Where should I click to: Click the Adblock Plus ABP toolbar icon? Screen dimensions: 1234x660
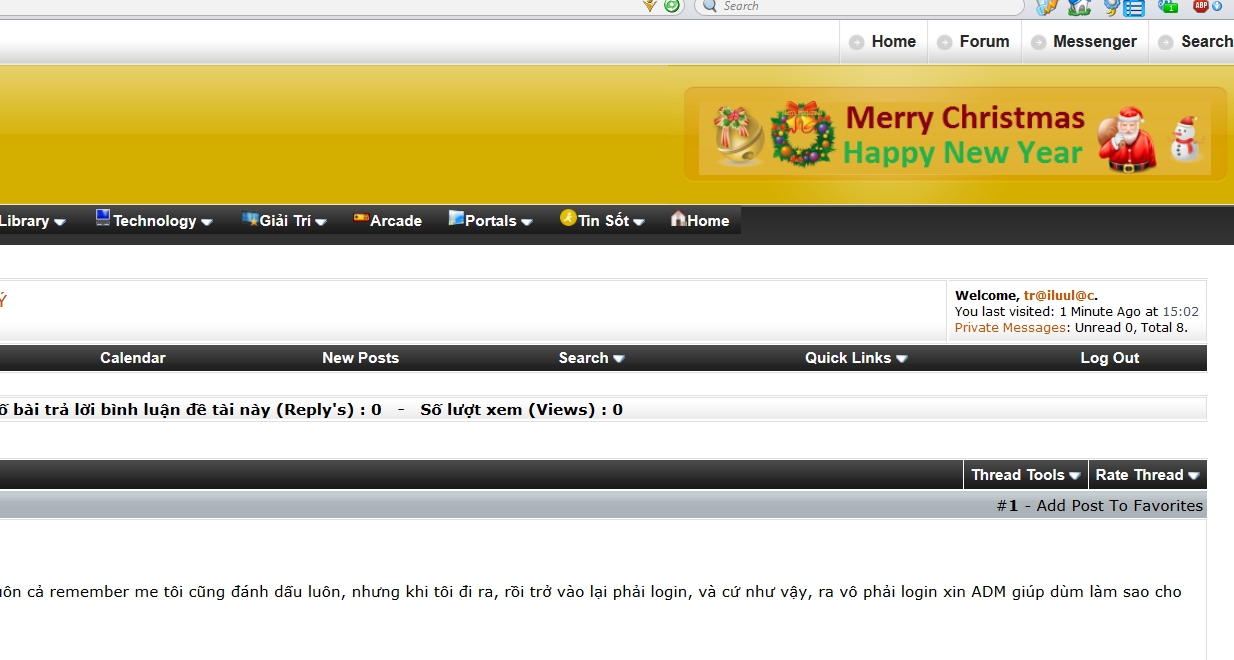(1202, 6)
